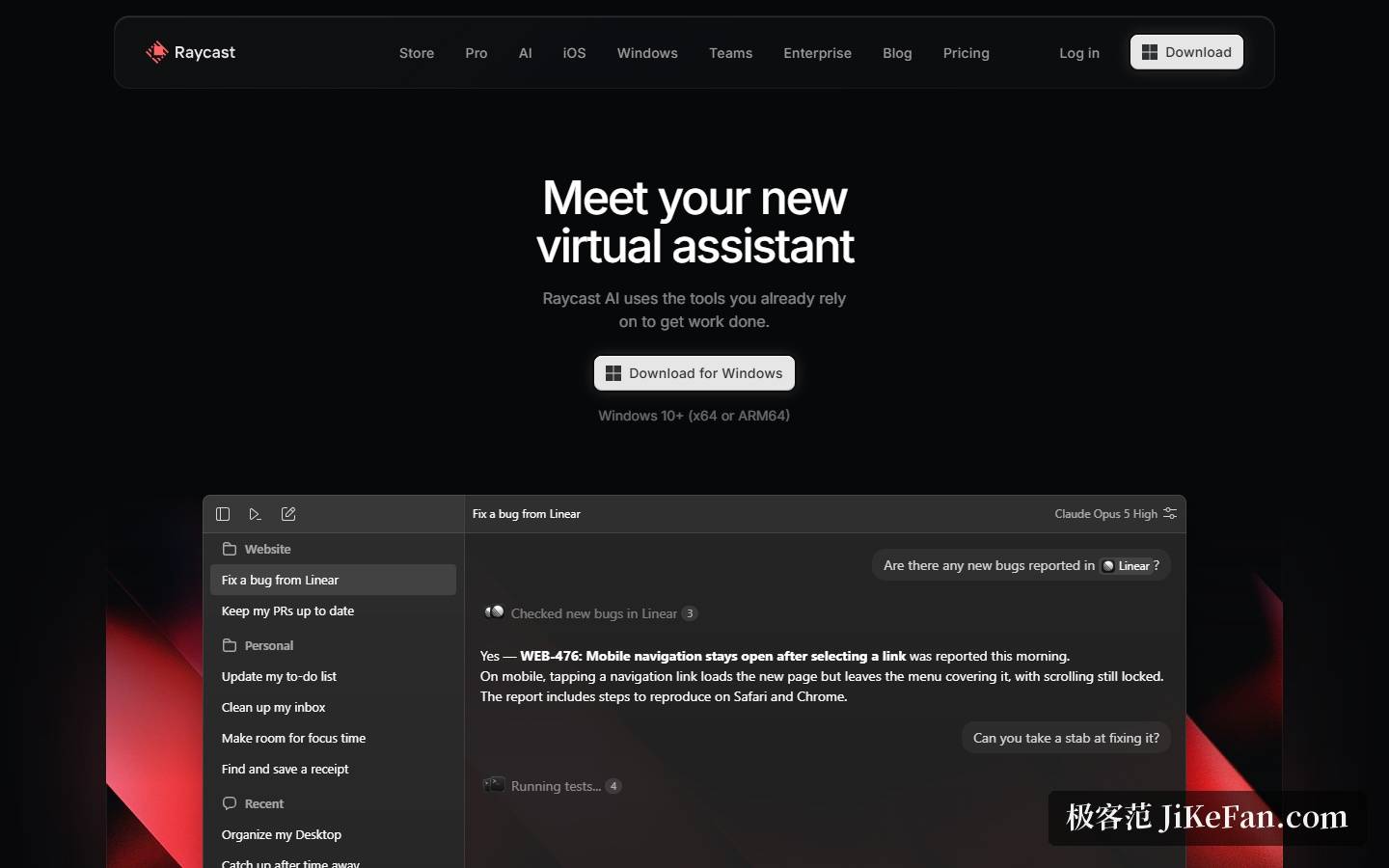Screen dimensions: 1389x868
Task: Click the Recent chat bubble icon
Action: (x=230, y=803)
